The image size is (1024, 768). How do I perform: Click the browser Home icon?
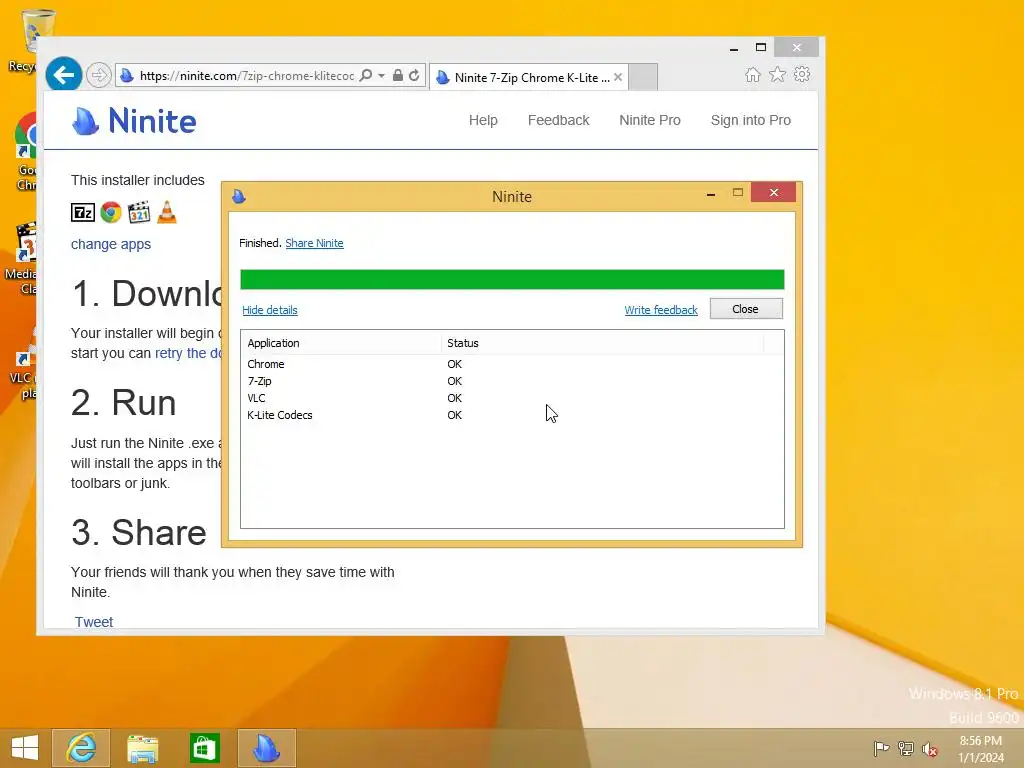(752, 75)
